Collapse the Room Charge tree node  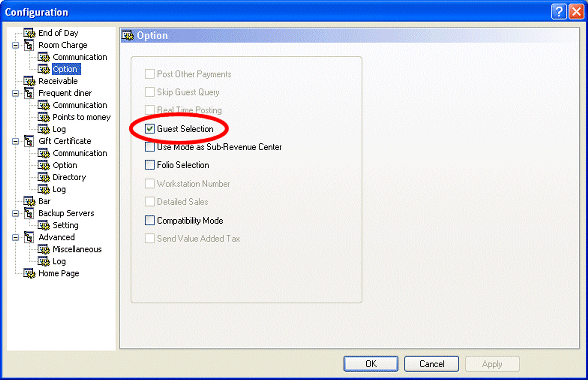pyautogui.click(x=15, y=45)
